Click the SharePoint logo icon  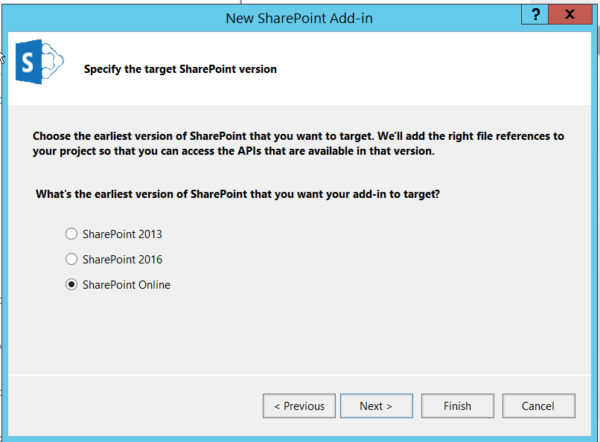[39, 67]
